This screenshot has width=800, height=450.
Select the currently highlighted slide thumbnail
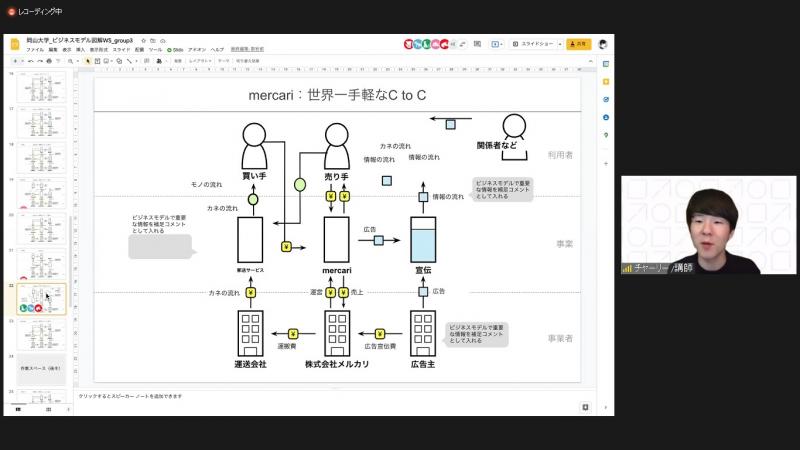click(x=41, y=299)
